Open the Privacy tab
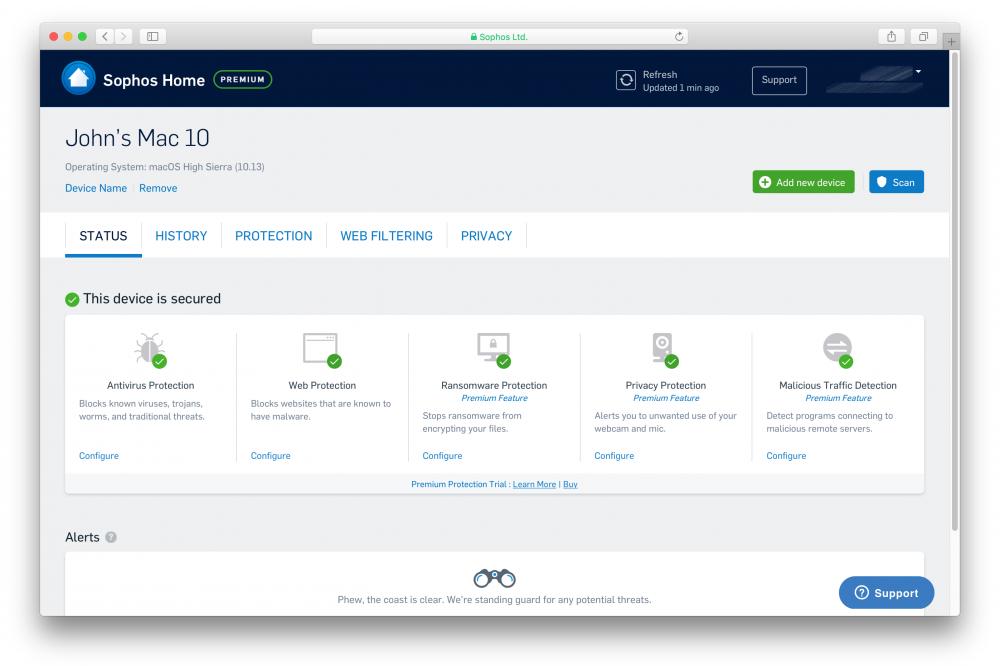The width and height of the screenshot is (1000, 666). [x=487, y=236]
